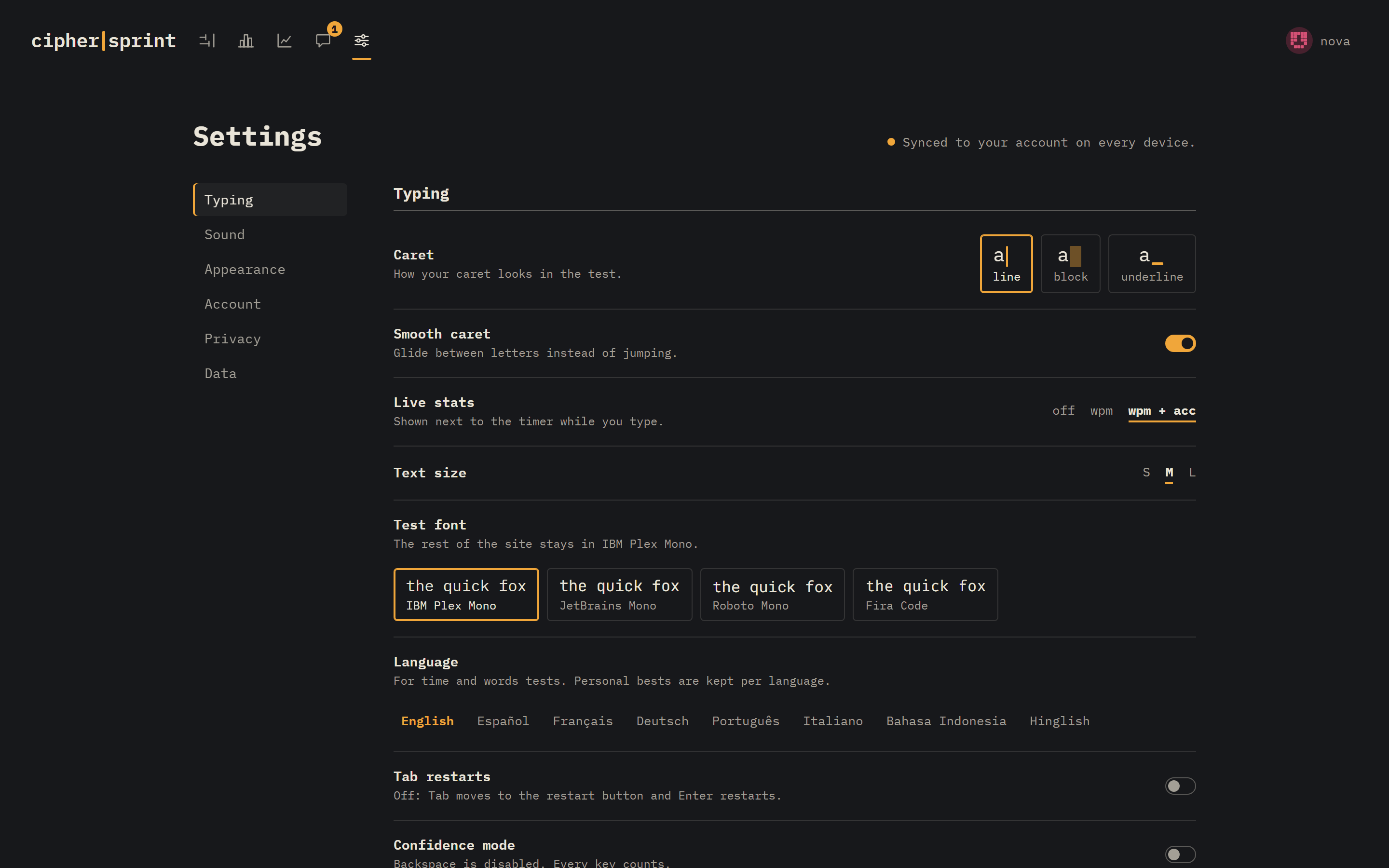The image size is (1389, 868).
Task: Disable the Smooth caret toggle
Action: click(x=1180, y=343)
